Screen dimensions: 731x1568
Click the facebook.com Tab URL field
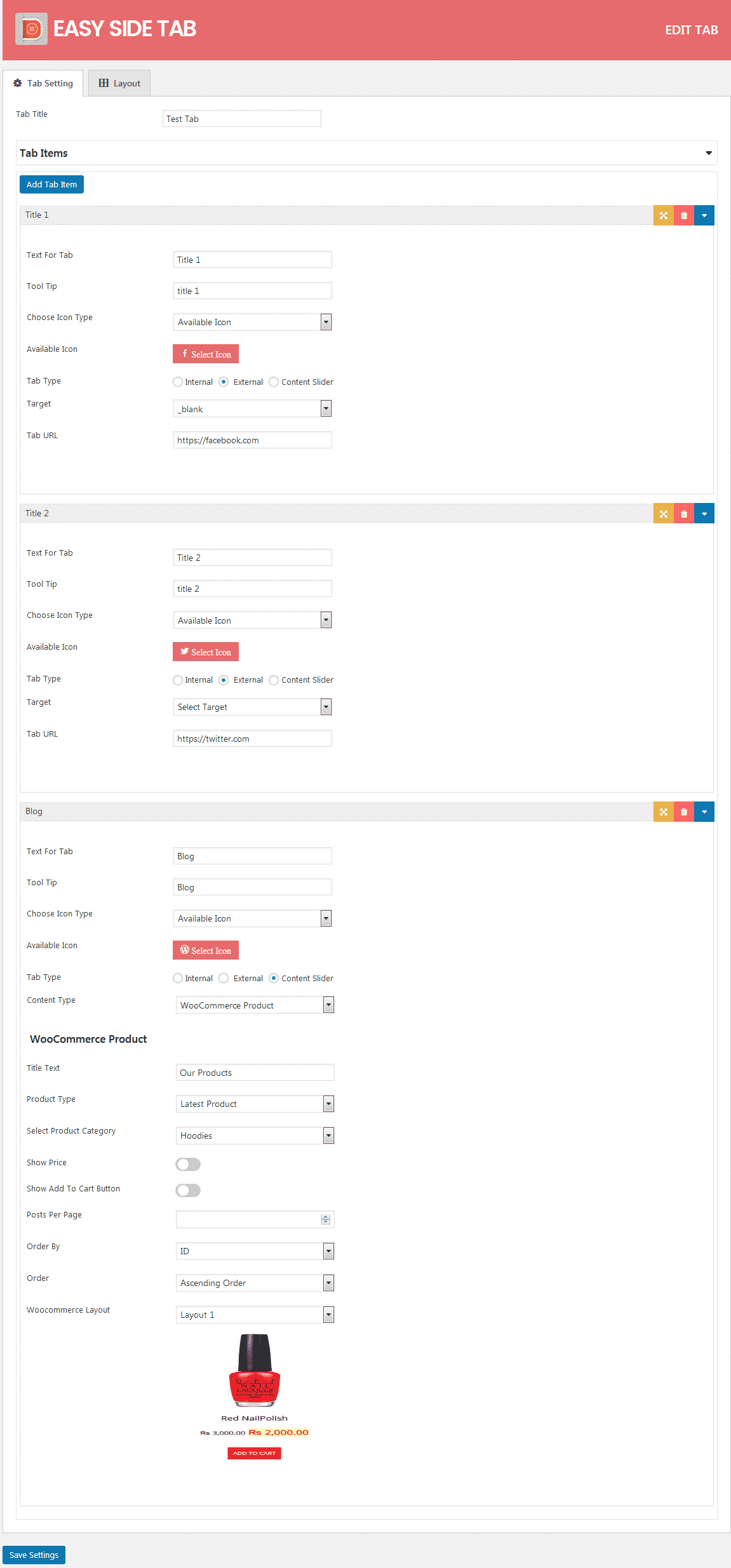coord(252,440)
